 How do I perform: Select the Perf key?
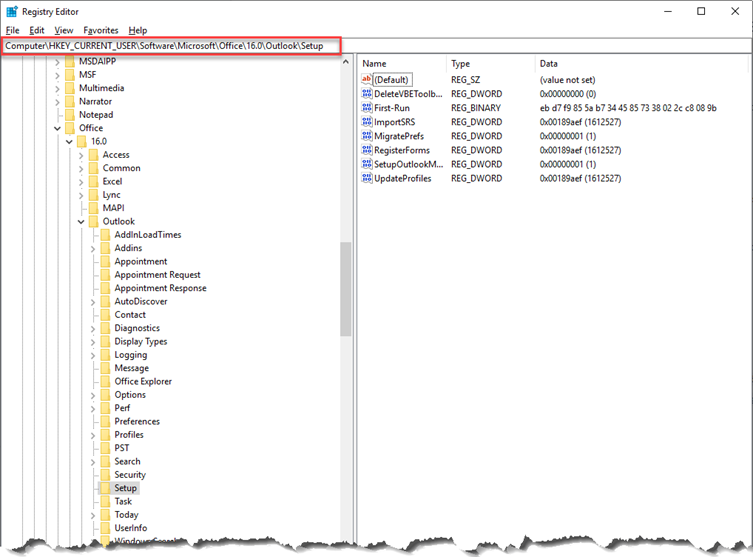[x=122, y=408]
